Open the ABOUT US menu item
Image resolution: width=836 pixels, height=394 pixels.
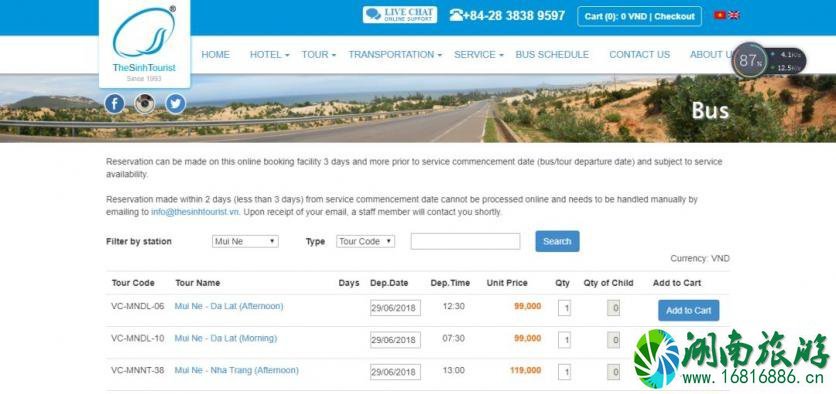click(712, 54)
